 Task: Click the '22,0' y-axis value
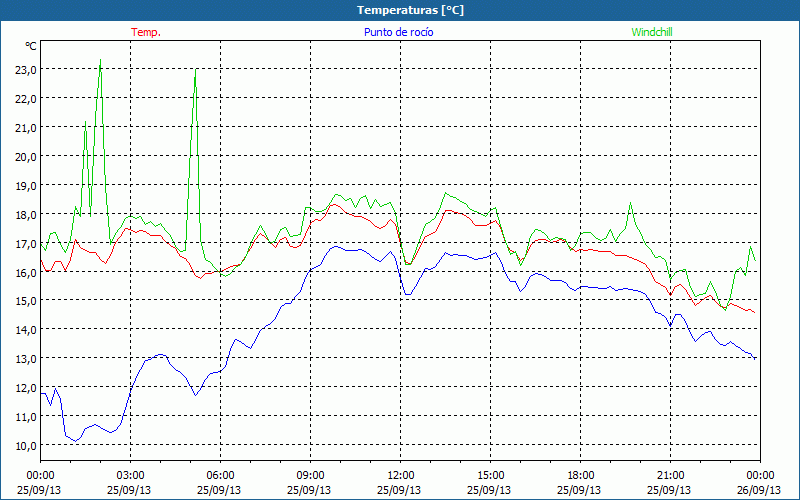(x=26, y=99)
